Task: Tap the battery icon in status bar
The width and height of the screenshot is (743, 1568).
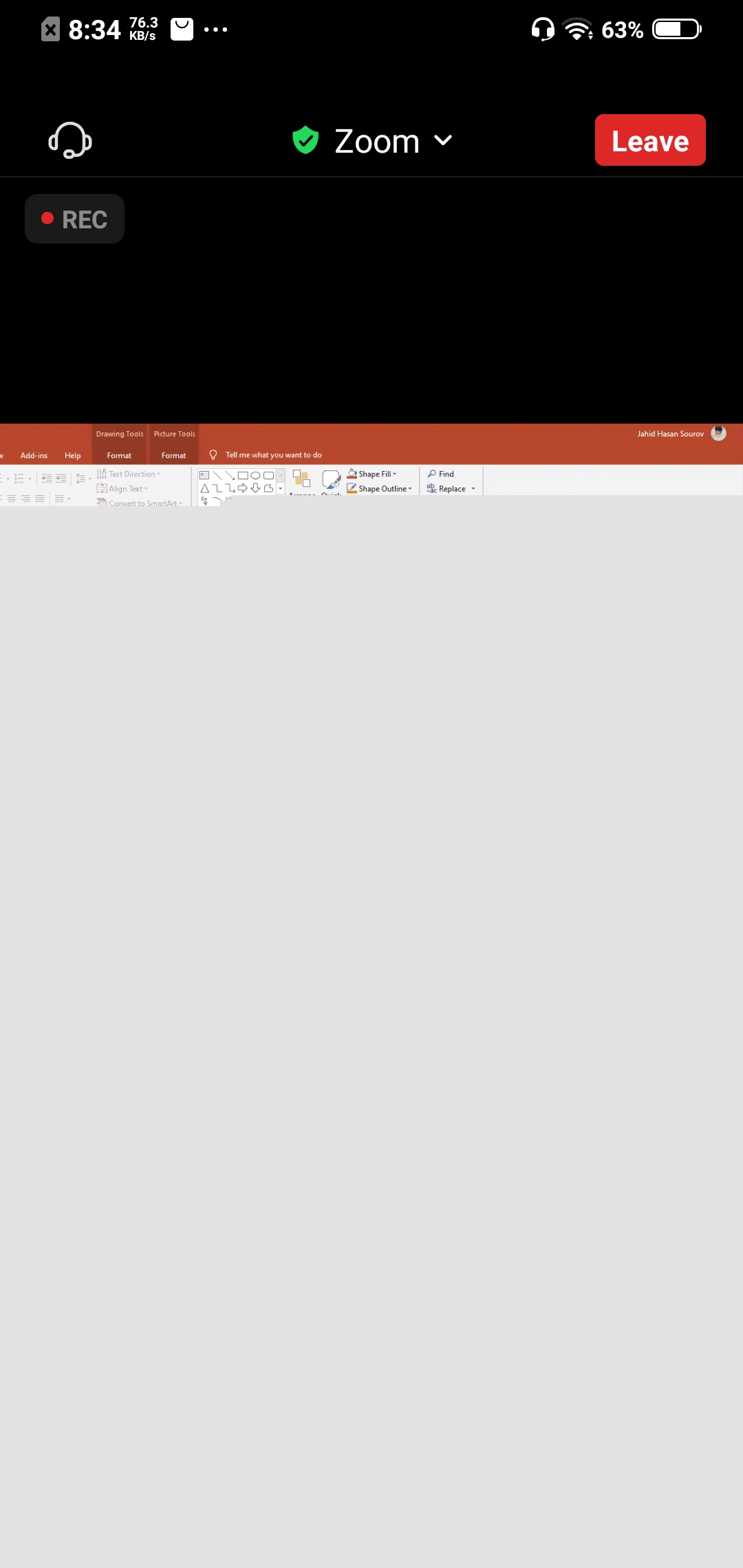Action: [x=677, y=29]
